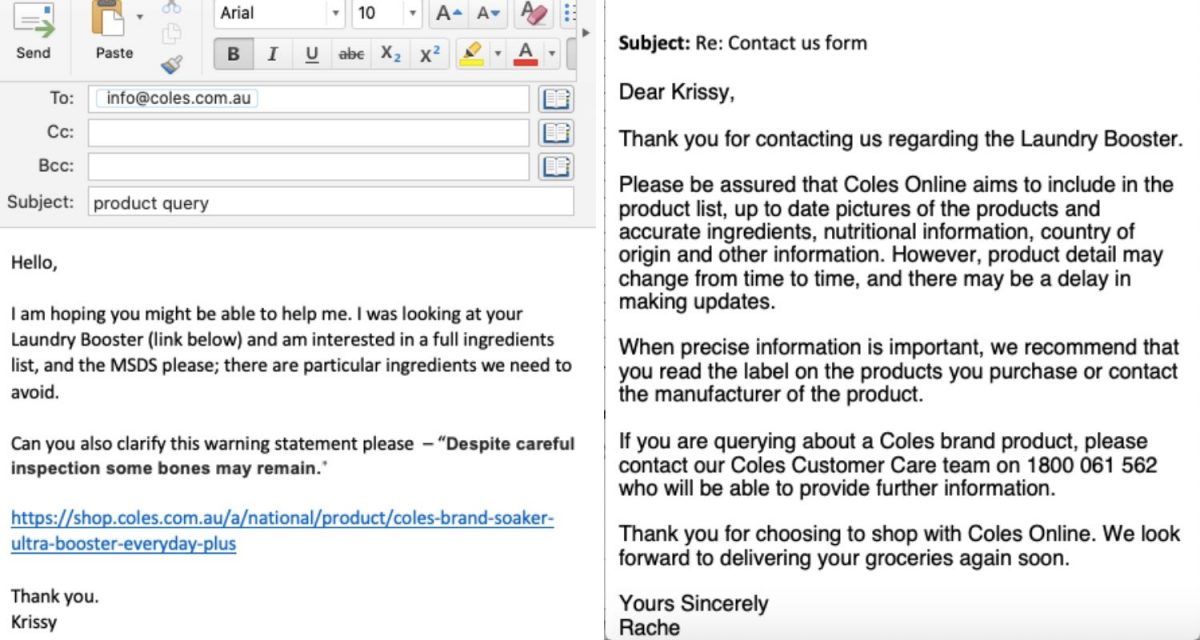
Task: Open the font size 10 dropdown
Action: 411,13
